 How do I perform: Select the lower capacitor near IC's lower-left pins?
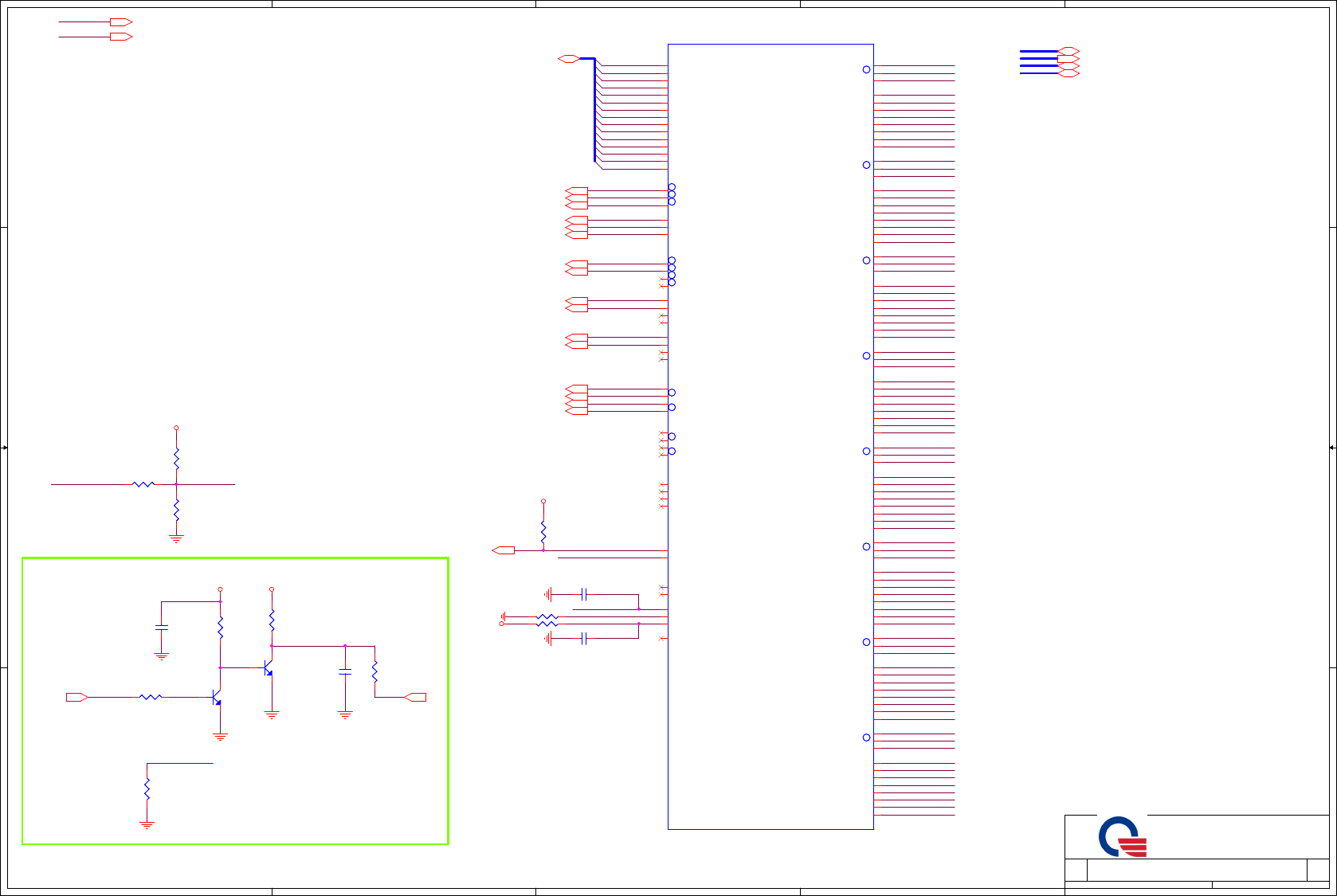point(584,638)
